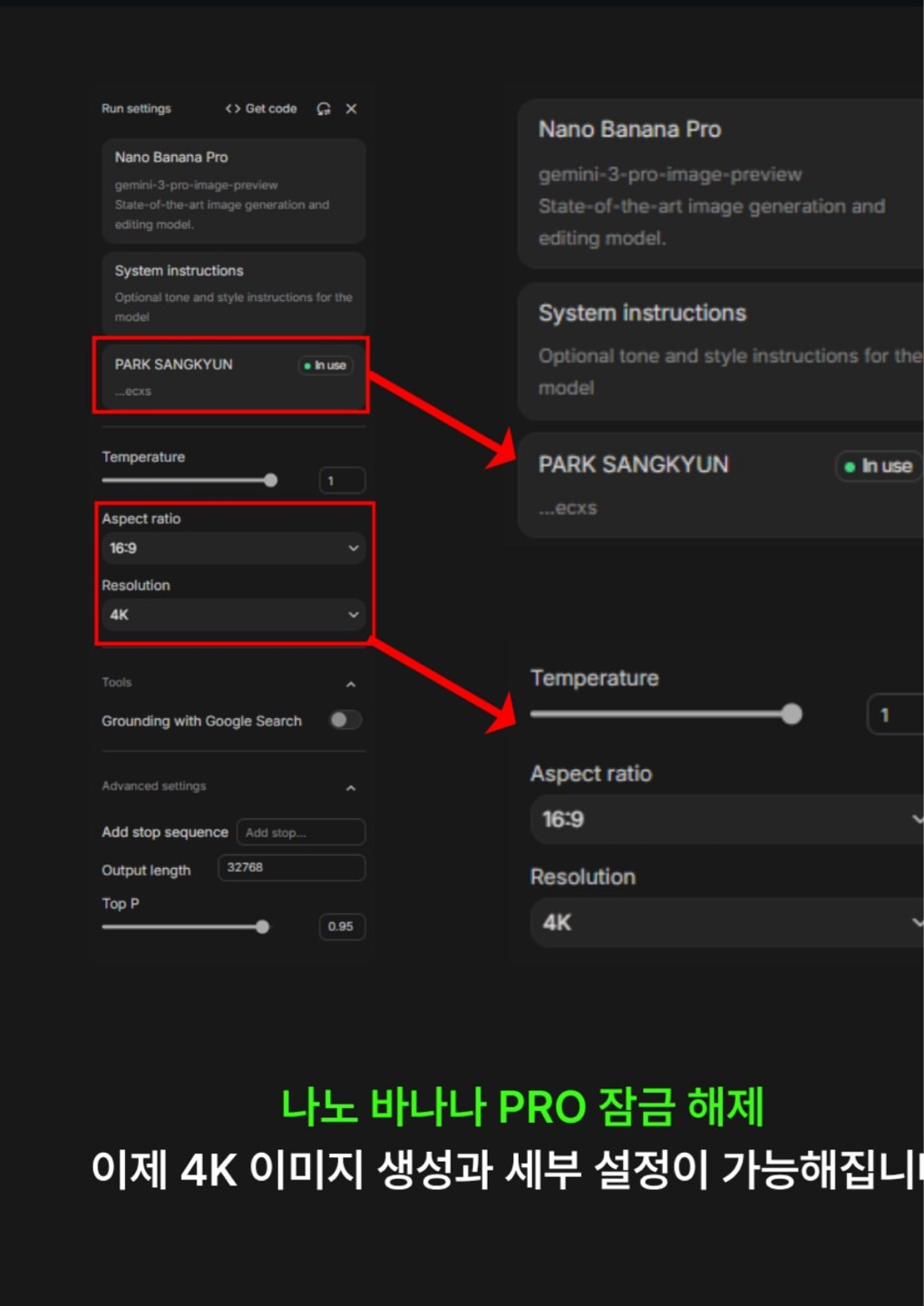Click the enlarged System instructions card

click(721, 352)
